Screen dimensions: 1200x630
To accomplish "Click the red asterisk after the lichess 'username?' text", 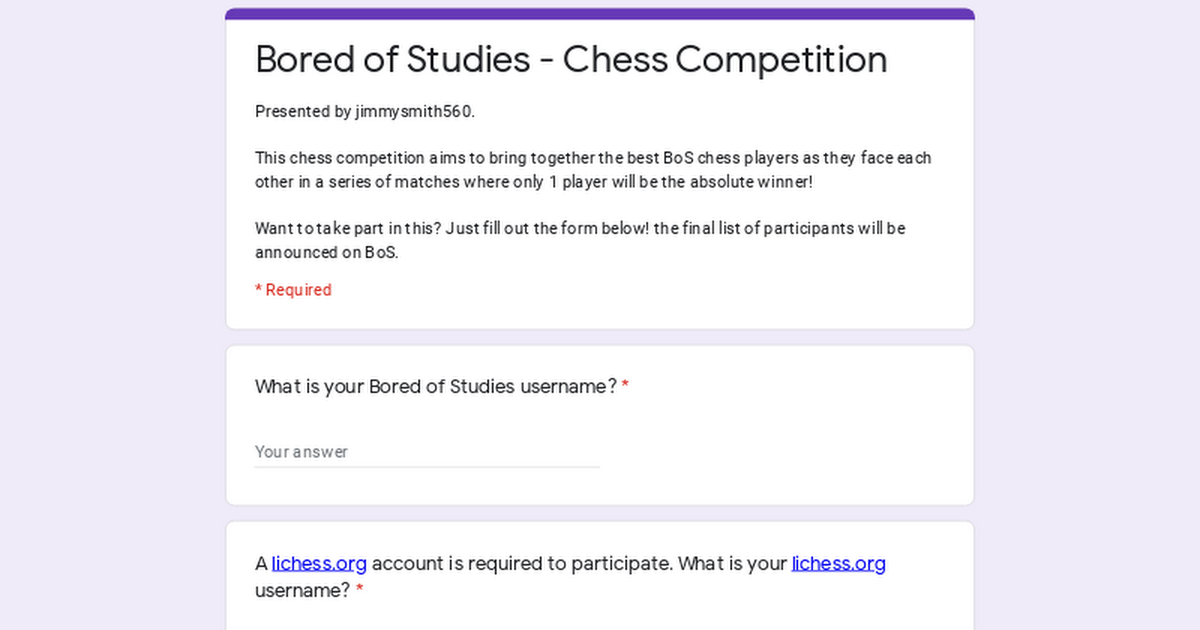I will (x=359, y=590).
